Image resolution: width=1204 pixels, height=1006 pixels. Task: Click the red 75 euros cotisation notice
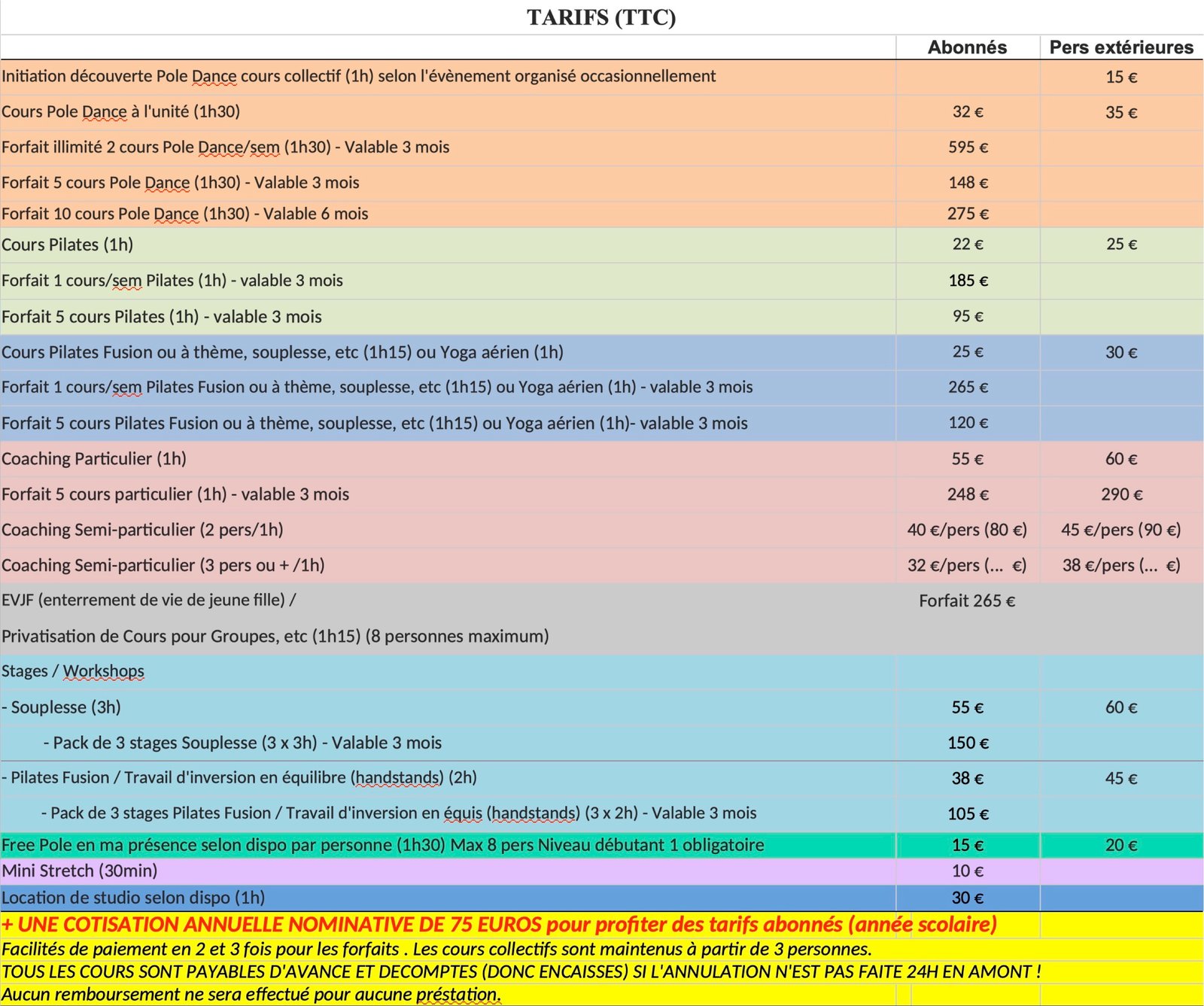point(499,924)
